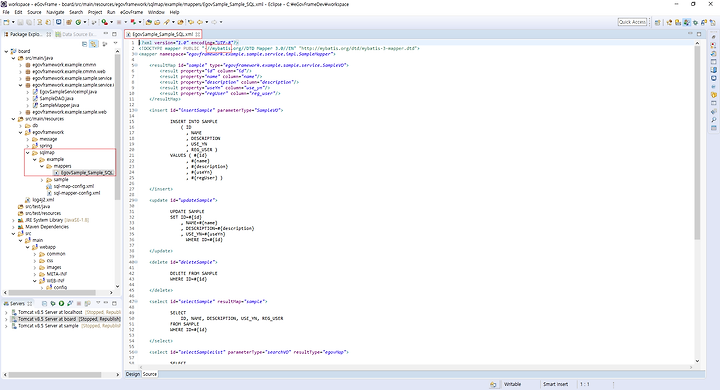
Task: Open the Window menu
Action: tap(156, 12)
